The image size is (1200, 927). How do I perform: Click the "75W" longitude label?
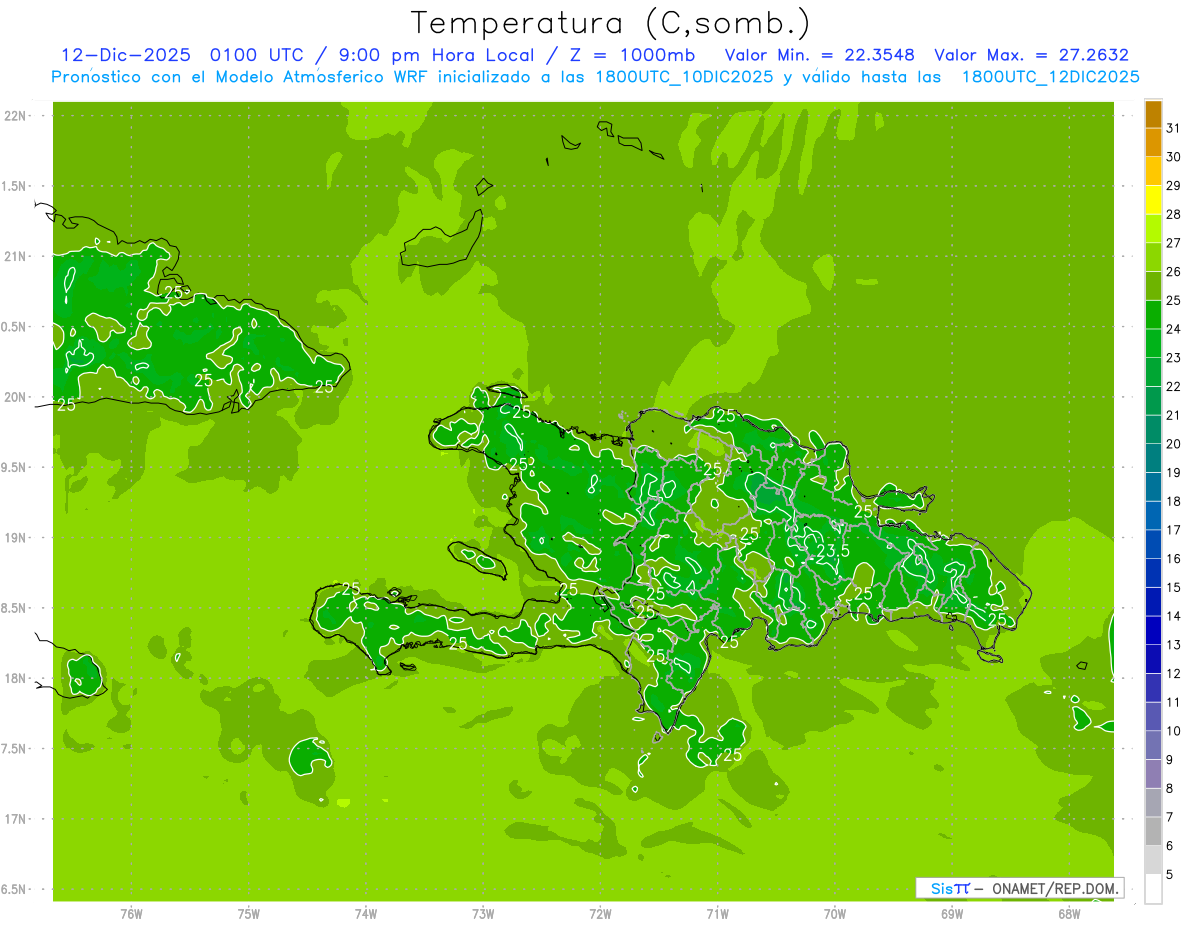(x=249, y=914)
